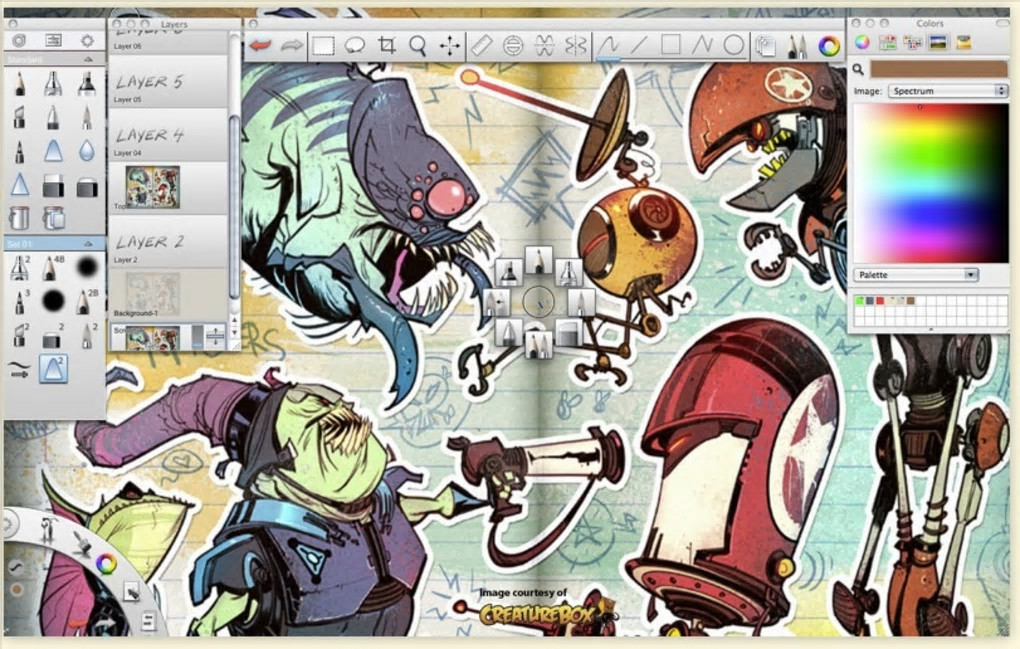This screenshot has width=1020, height=649.
Task: Open the Palette dropdown in Colors window
Action: point(916,275)
